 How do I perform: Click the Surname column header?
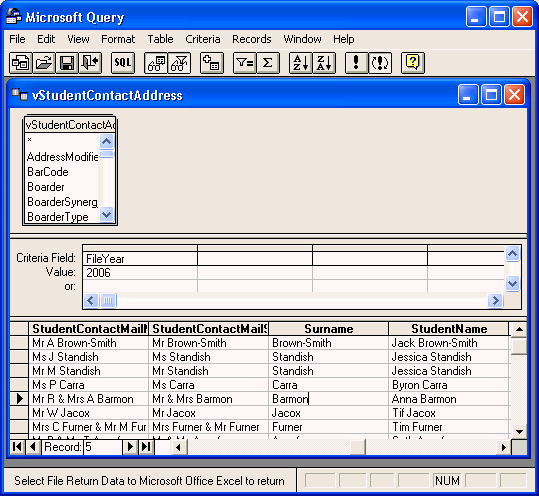click(x=329, y=329)
